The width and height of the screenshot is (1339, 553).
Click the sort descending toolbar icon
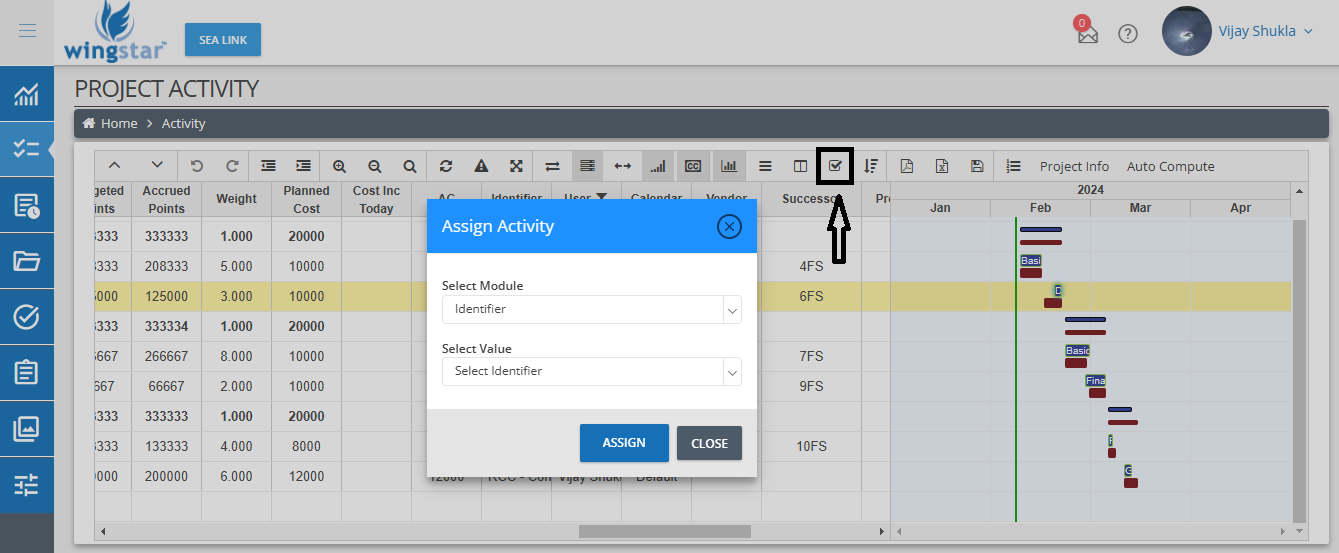click(871, 166)
